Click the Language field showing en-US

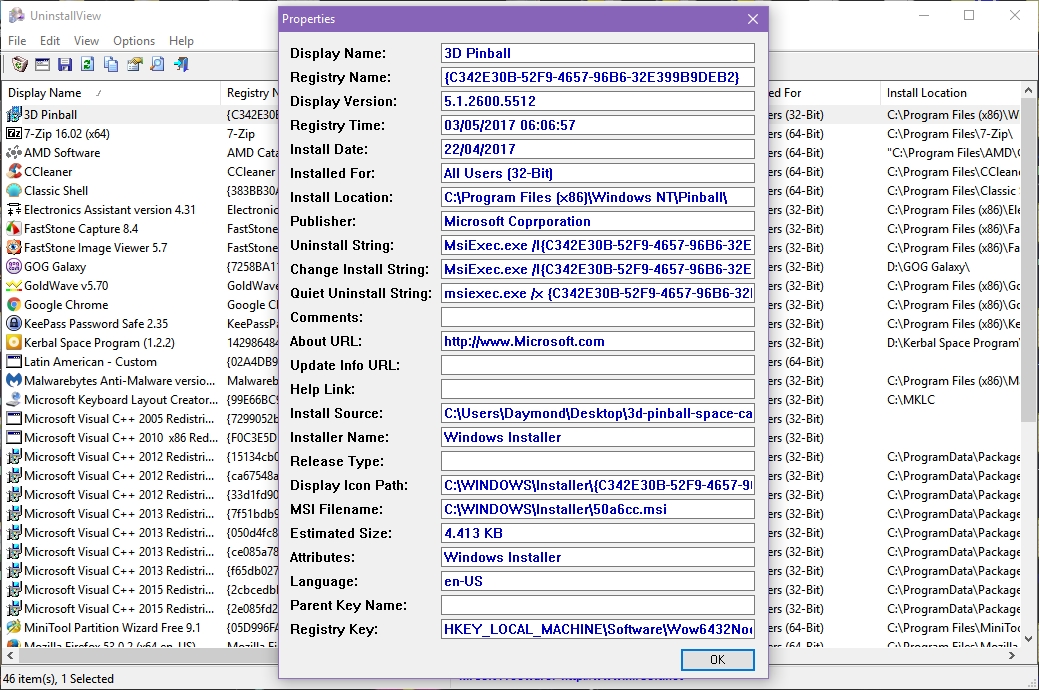click(x=598, y=581)
